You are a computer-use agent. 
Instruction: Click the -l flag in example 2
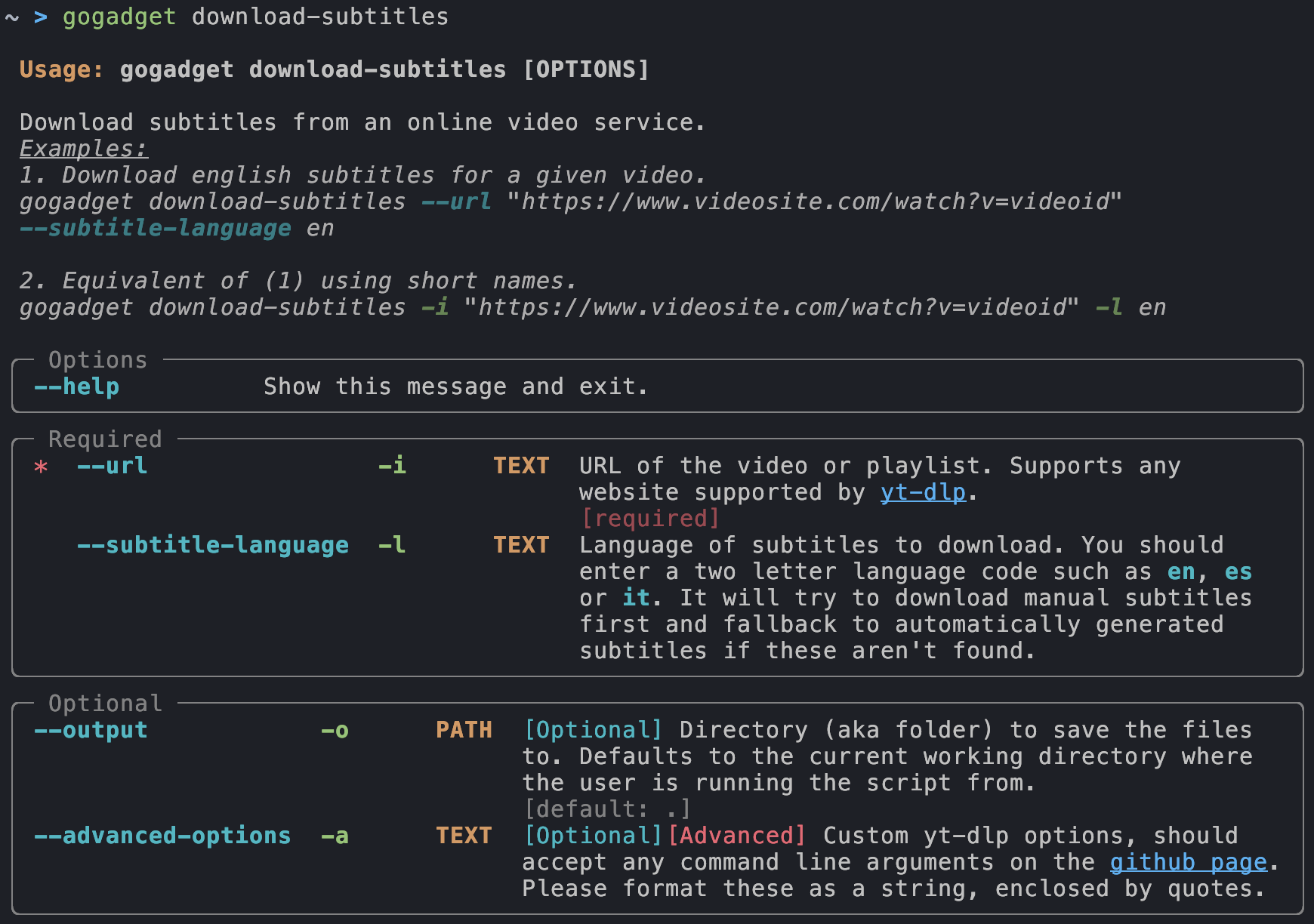click(x=1109, y=307)
